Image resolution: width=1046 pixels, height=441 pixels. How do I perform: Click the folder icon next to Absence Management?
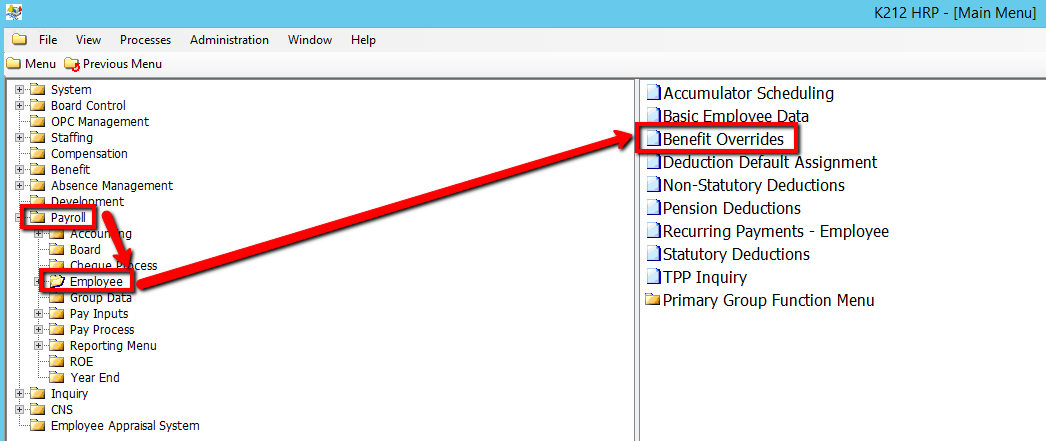tap(38, 186)
